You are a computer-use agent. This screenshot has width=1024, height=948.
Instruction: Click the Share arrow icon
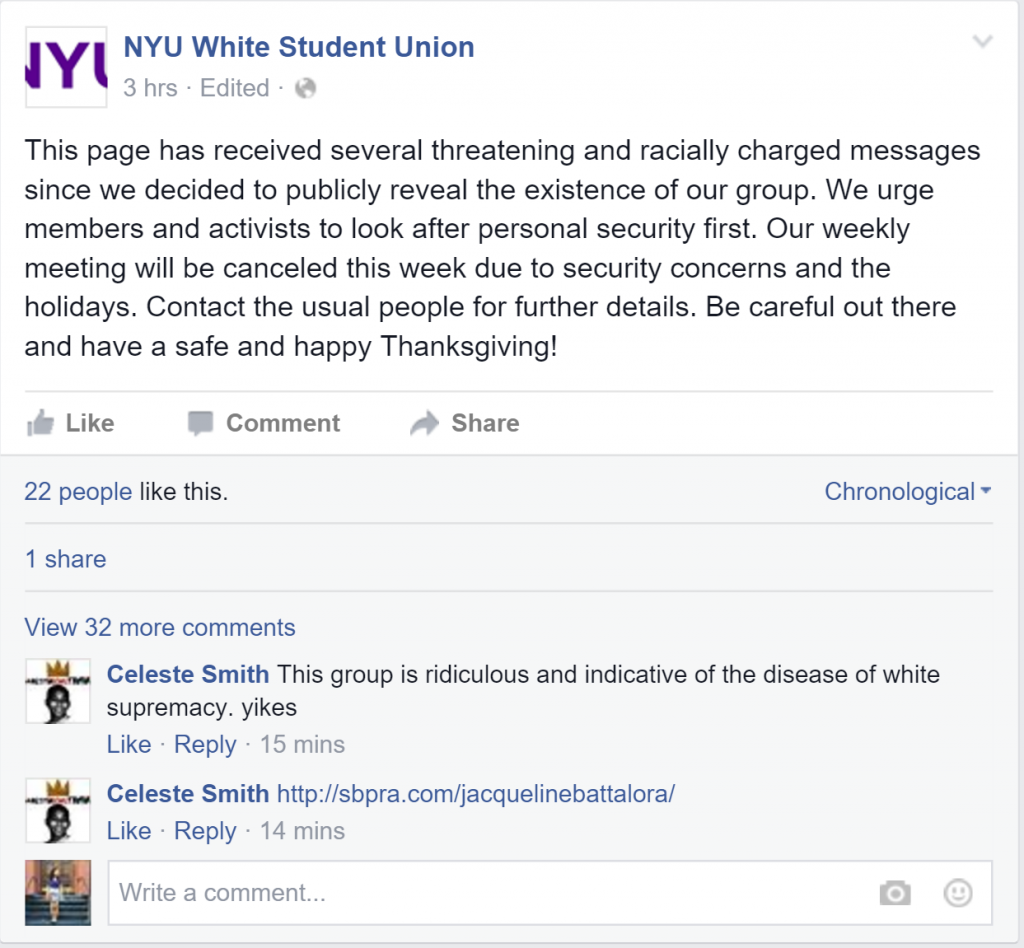pyautogui.click(x=425, y=423)
